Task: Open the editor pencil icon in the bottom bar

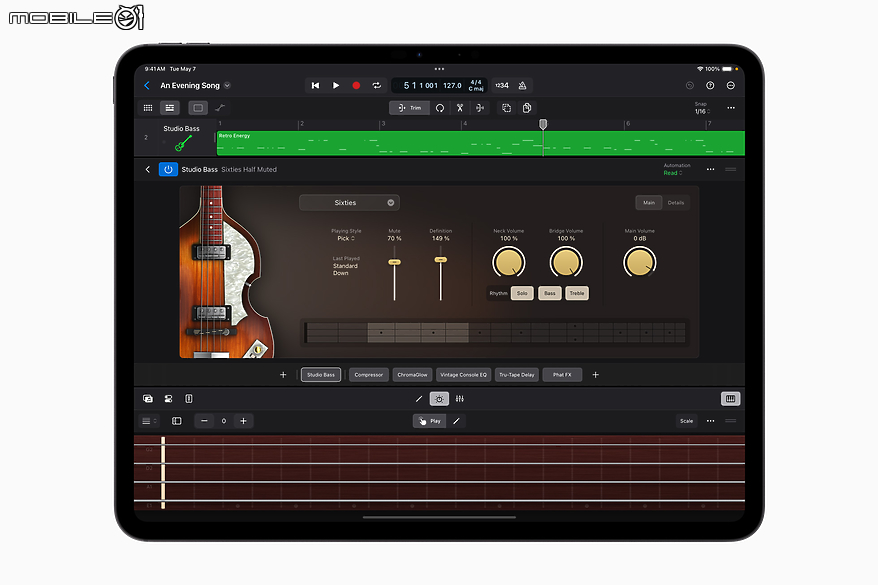Action: click(x=419, y=399)
